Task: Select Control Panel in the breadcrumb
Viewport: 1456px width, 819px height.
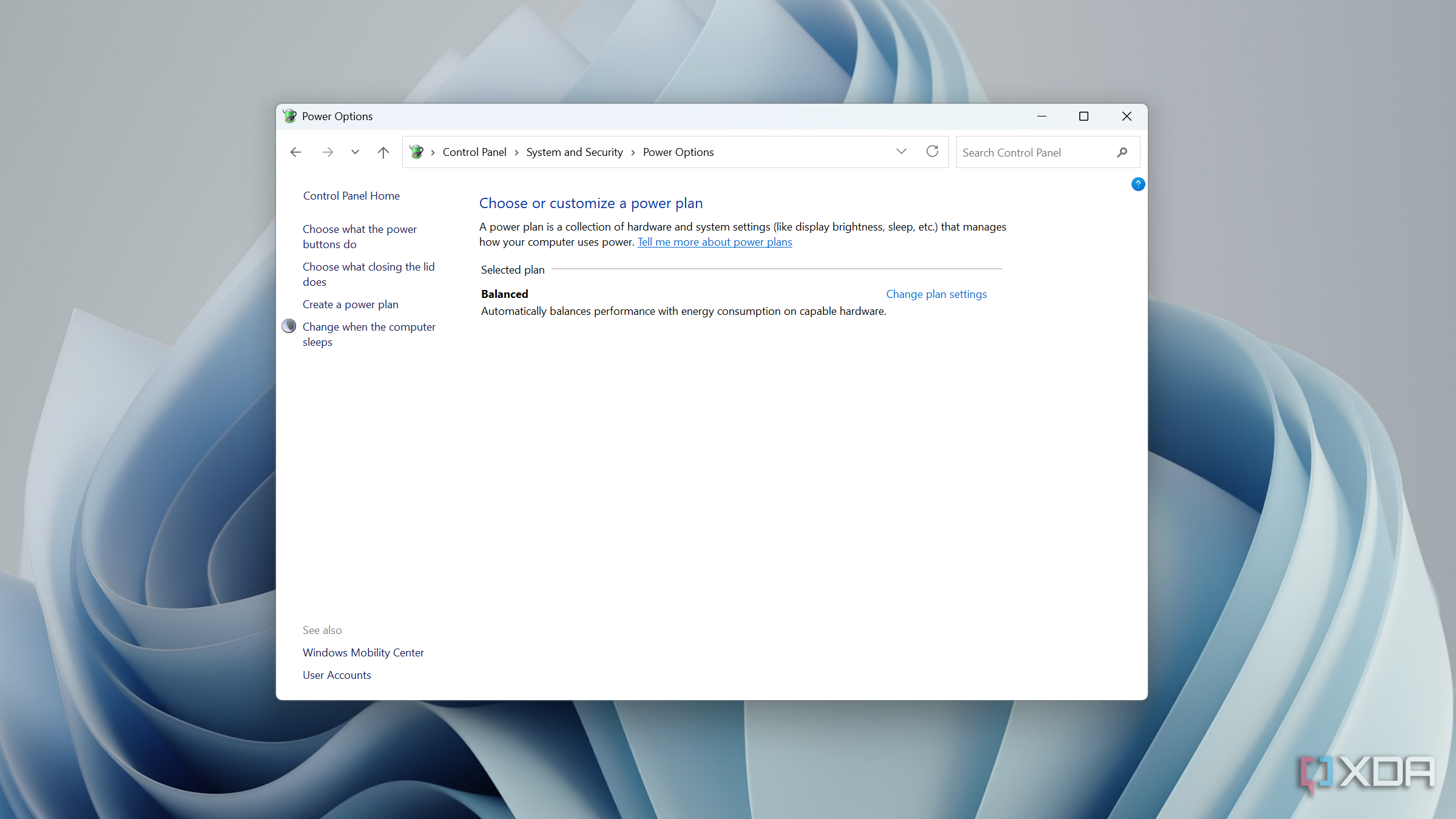Action: [x=474, y=152]
